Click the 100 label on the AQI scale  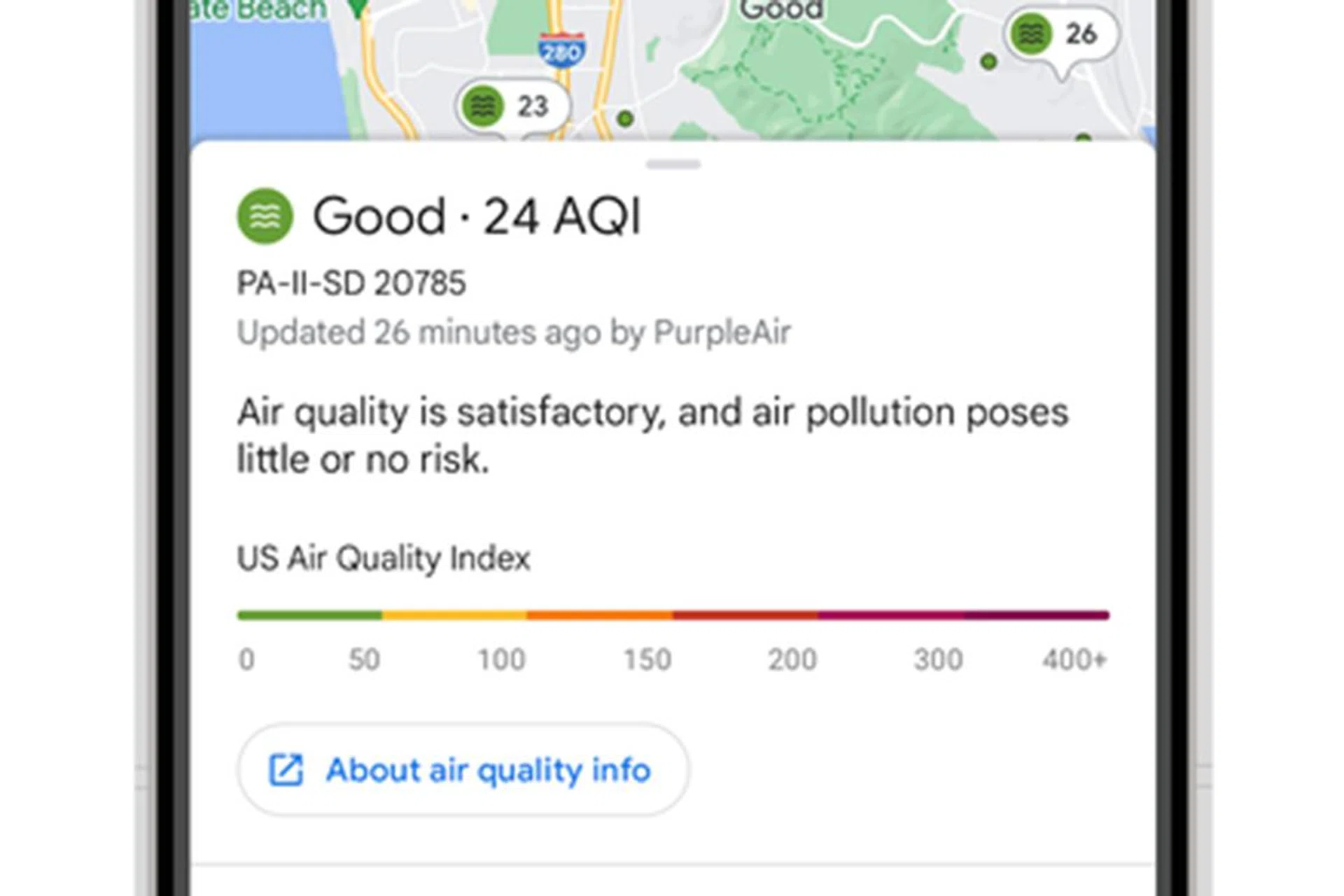point(501,659)
